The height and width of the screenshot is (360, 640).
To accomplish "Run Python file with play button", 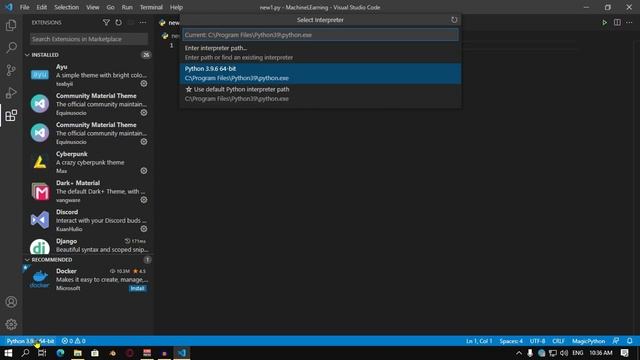I will 604,22.
